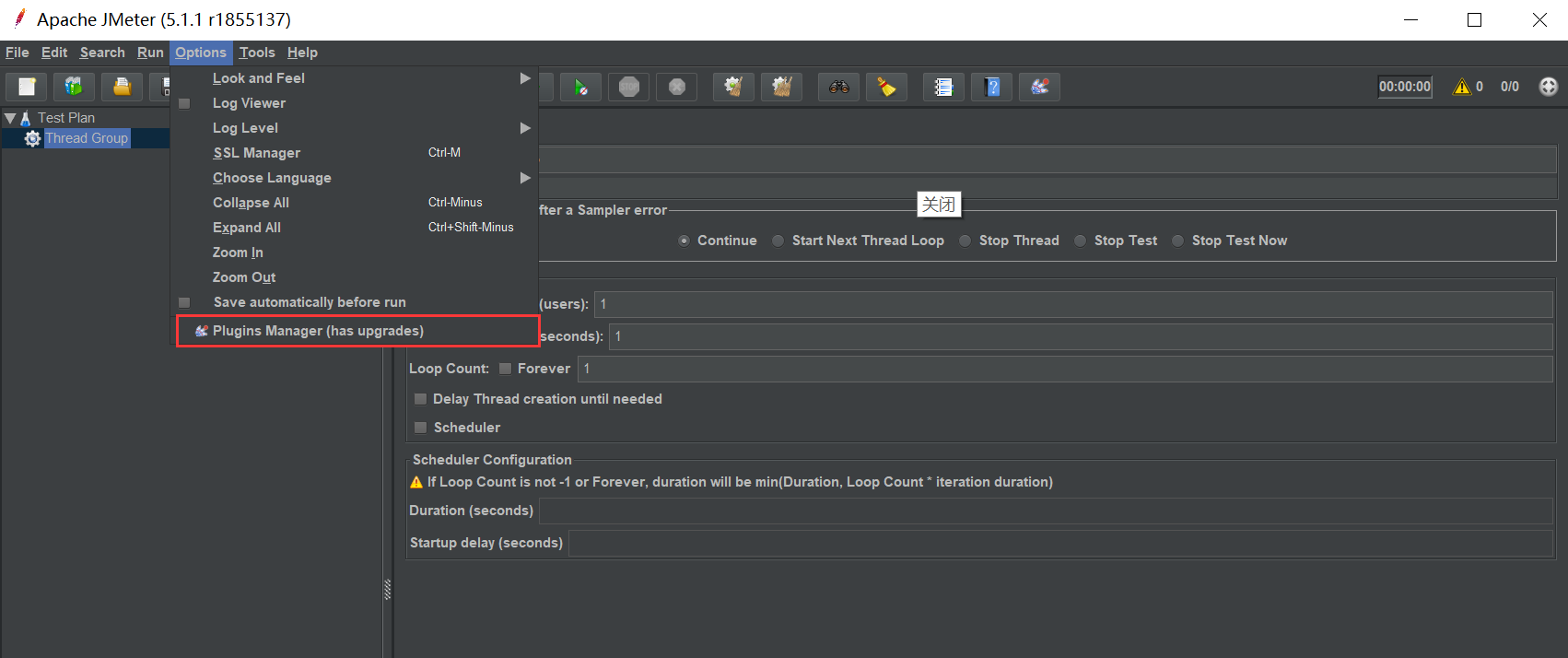Viewport: 1568px width, 658px height.
Task: Click the number of users input field
Action: (1073, 304)
